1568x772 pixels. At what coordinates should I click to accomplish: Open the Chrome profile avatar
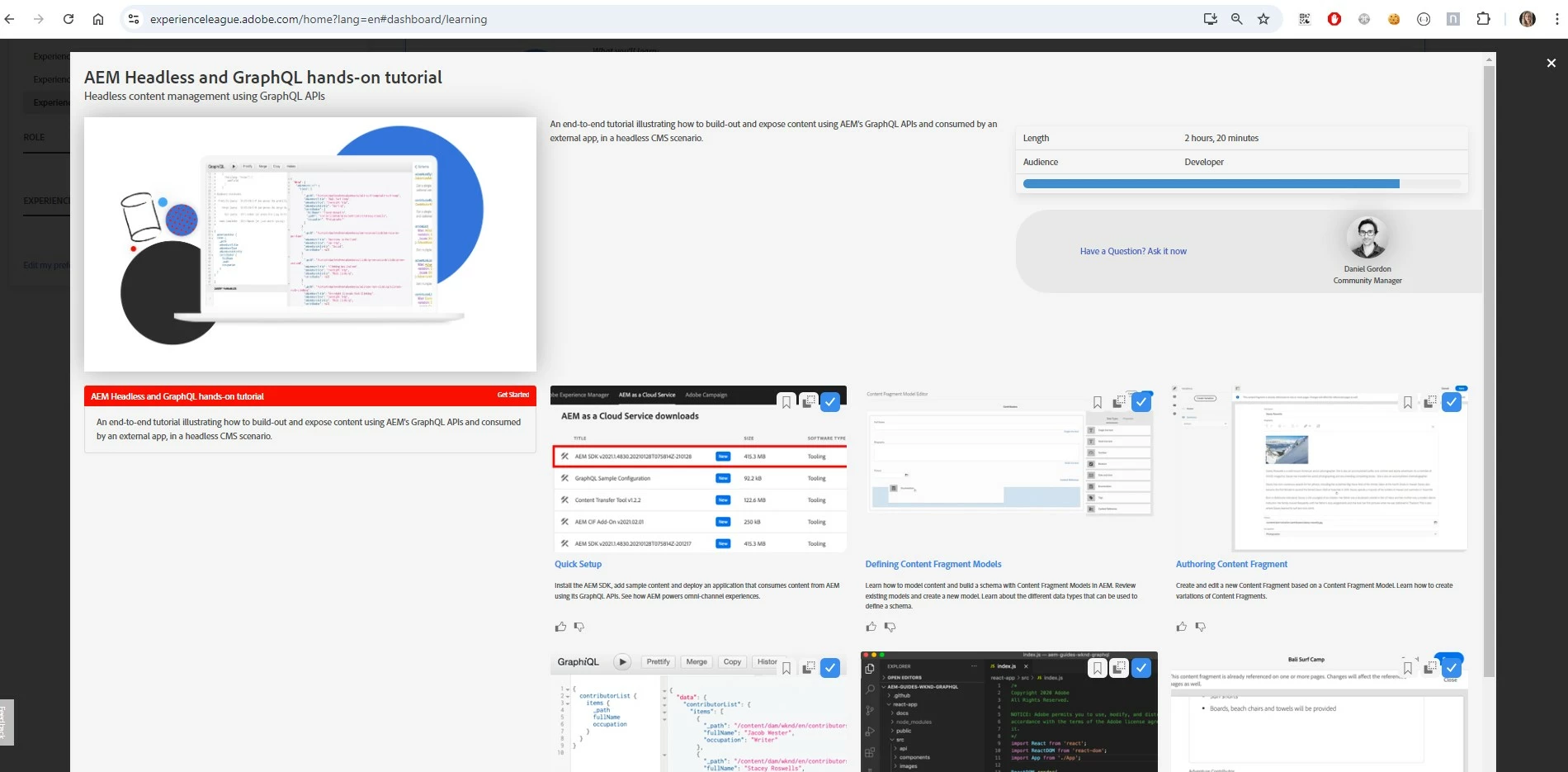coord(1528,19)
